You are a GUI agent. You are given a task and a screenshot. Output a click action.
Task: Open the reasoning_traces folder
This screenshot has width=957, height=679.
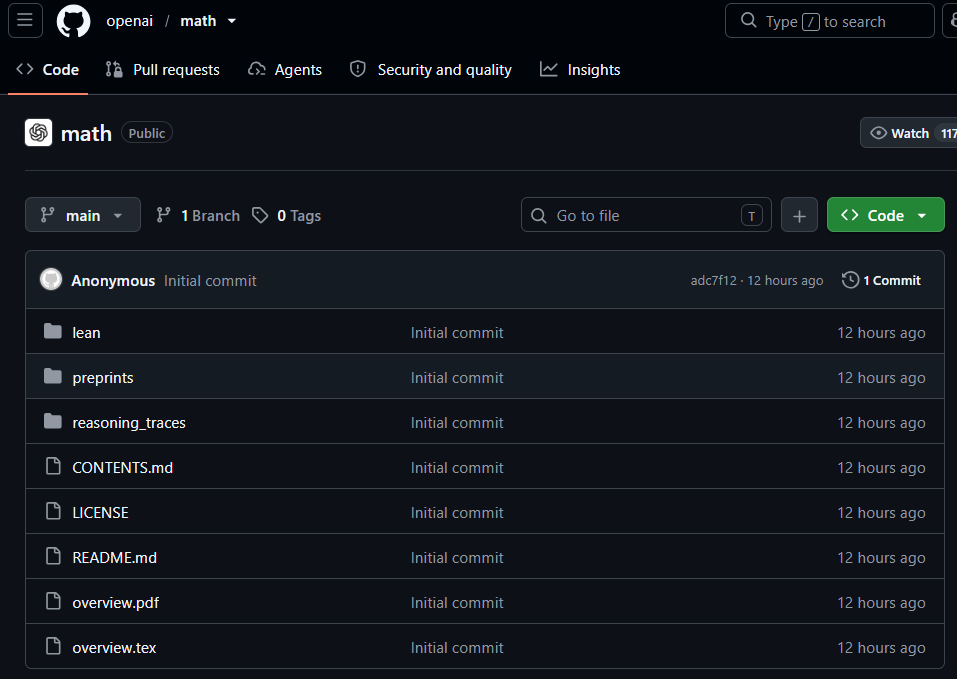[129, 423]
